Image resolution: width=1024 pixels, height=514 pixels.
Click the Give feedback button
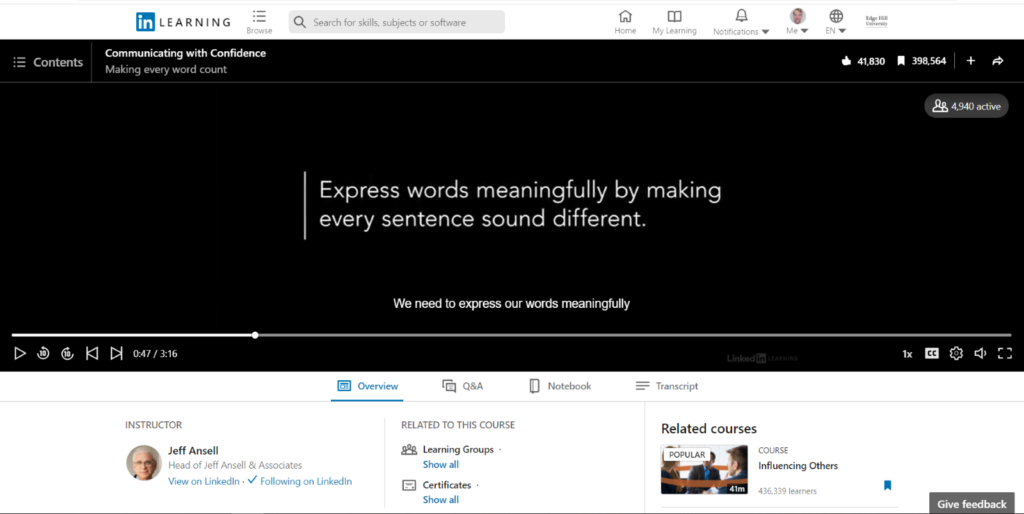(972, 504)
